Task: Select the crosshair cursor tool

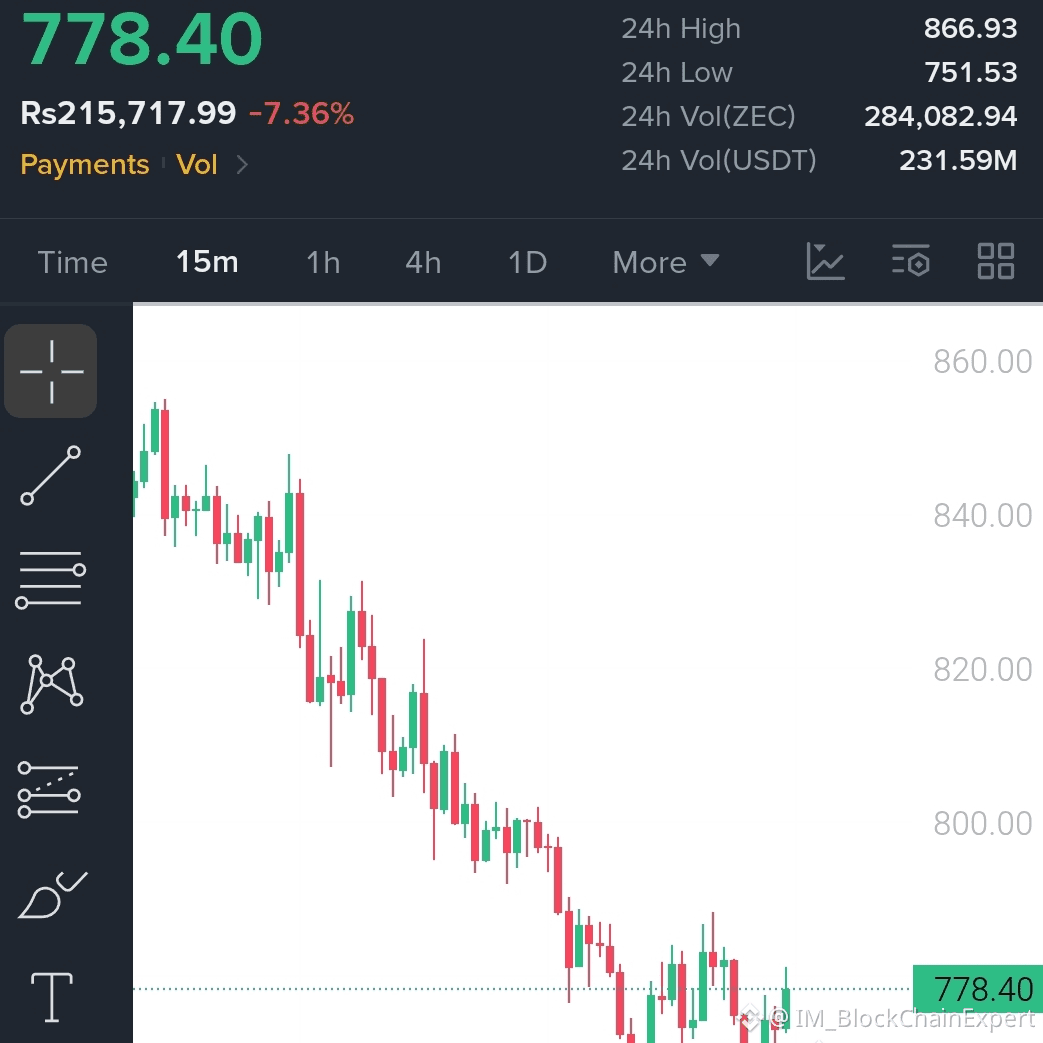Action: tap(51, 371)
